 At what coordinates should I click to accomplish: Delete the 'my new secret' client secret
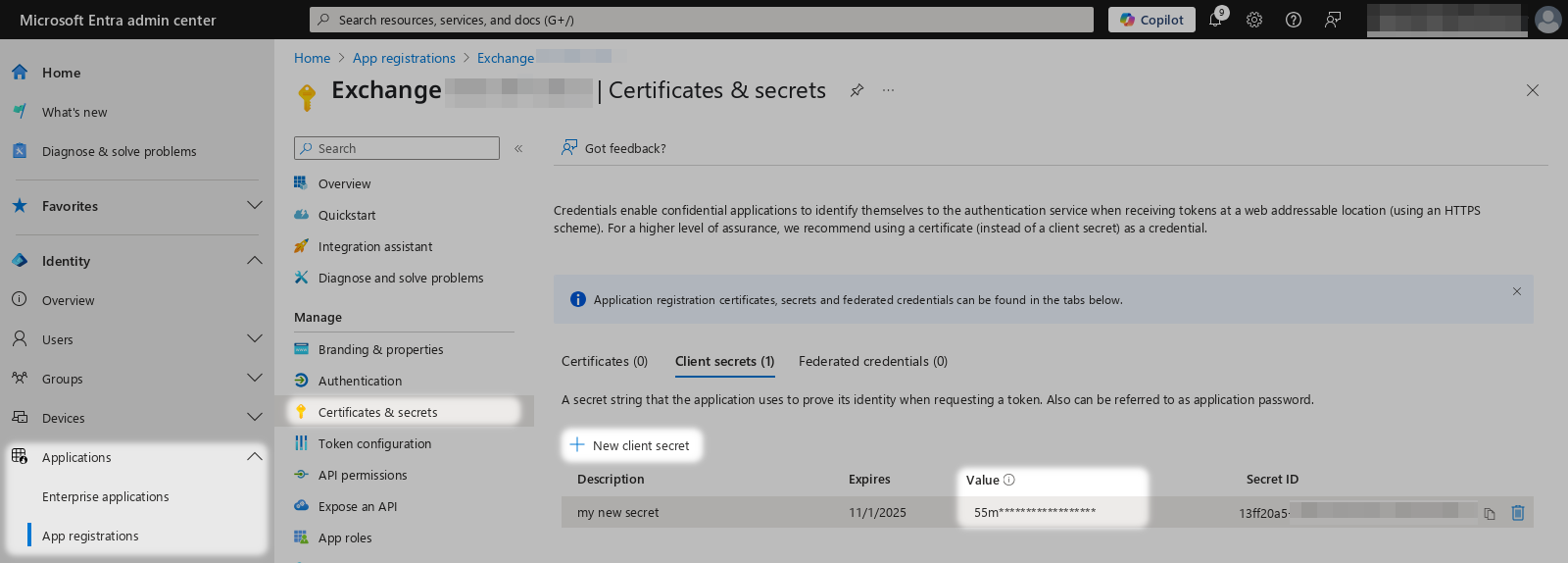(x=1518, y=512)
